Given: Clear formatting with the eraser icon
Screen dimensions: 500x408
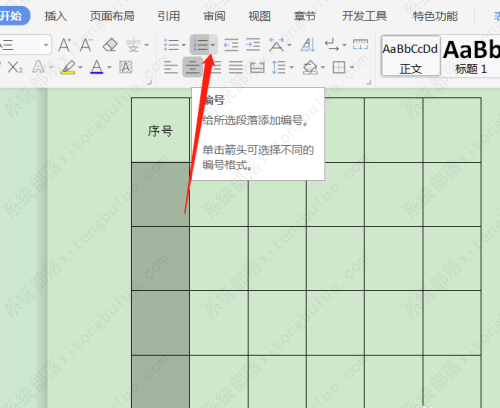Looking at the screenshot, I should pyautogui.click(x=110, y=45).
